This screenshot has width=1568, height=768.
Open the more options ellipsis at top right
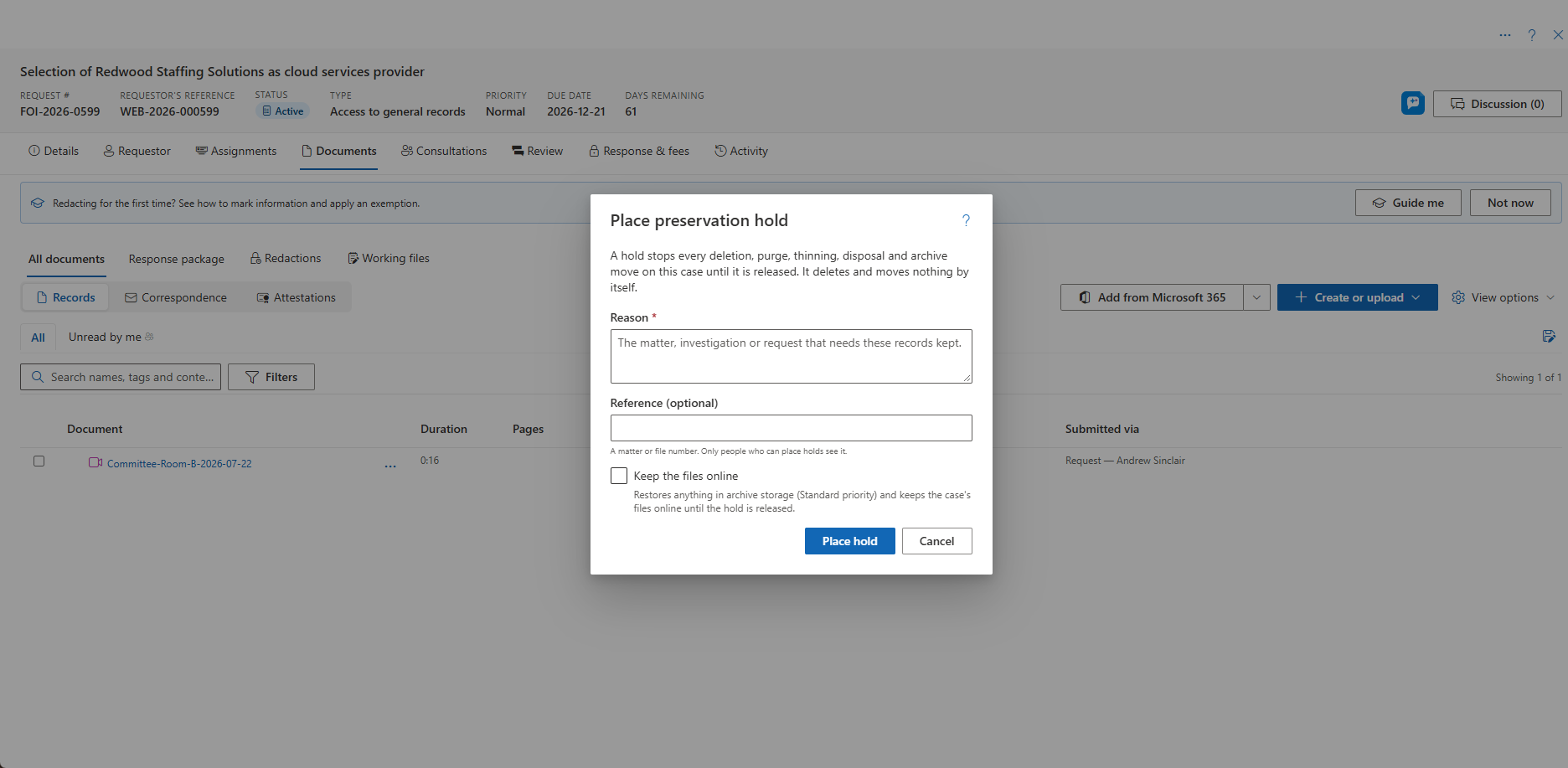click(x=1505, y=35)
